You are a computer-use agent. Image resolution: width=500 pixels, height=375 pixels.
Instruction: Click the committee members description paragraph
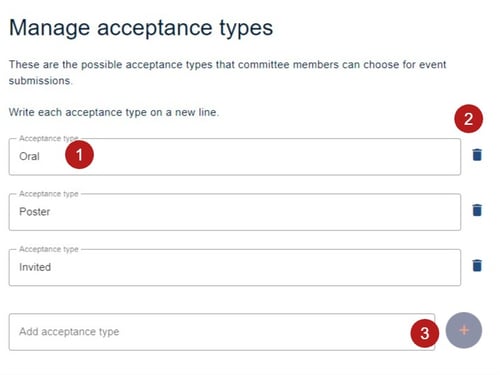pyautogui.click(x=227, y=72)
